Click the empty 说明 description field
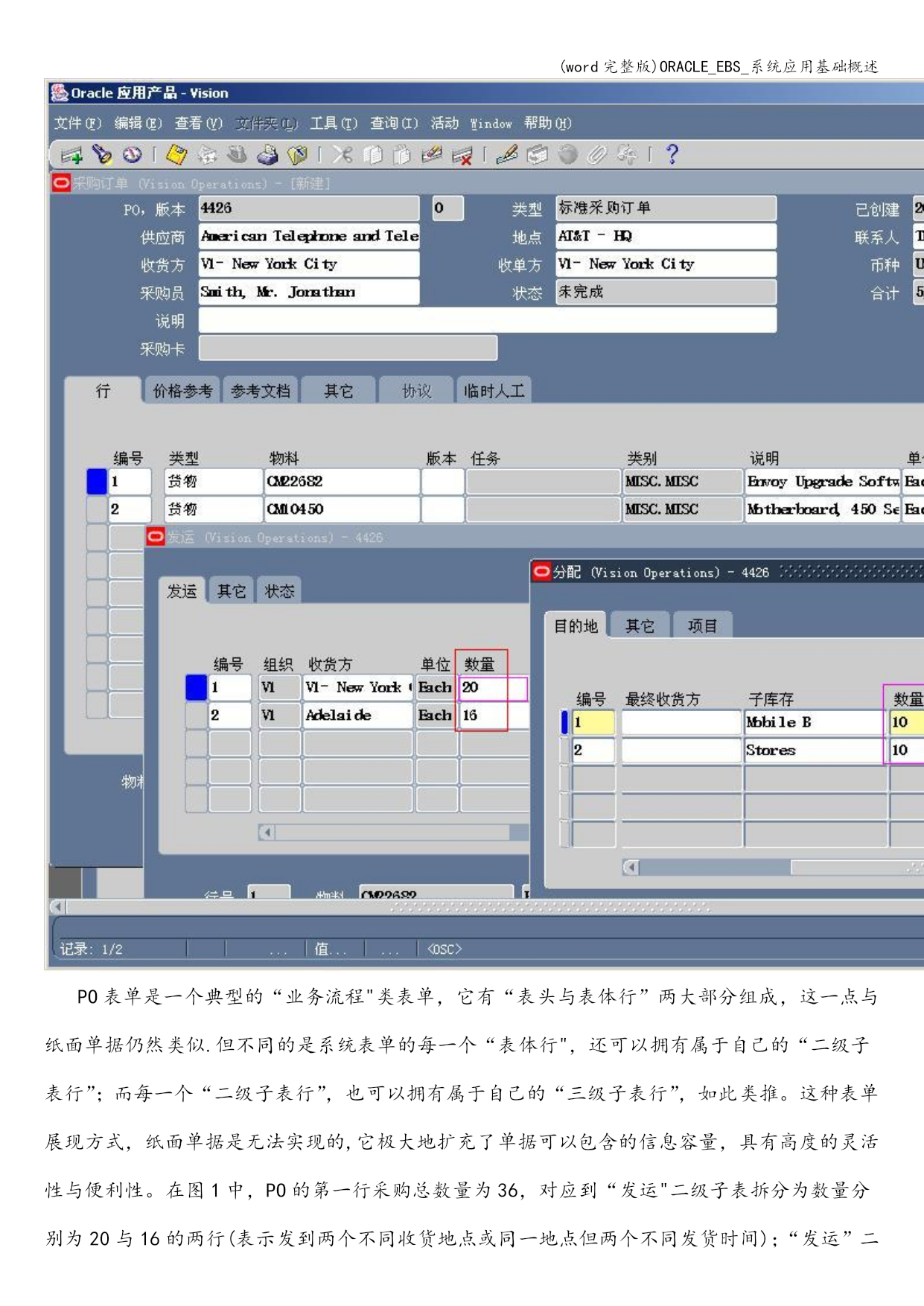 pyautogui.click(x=488, y=320)
